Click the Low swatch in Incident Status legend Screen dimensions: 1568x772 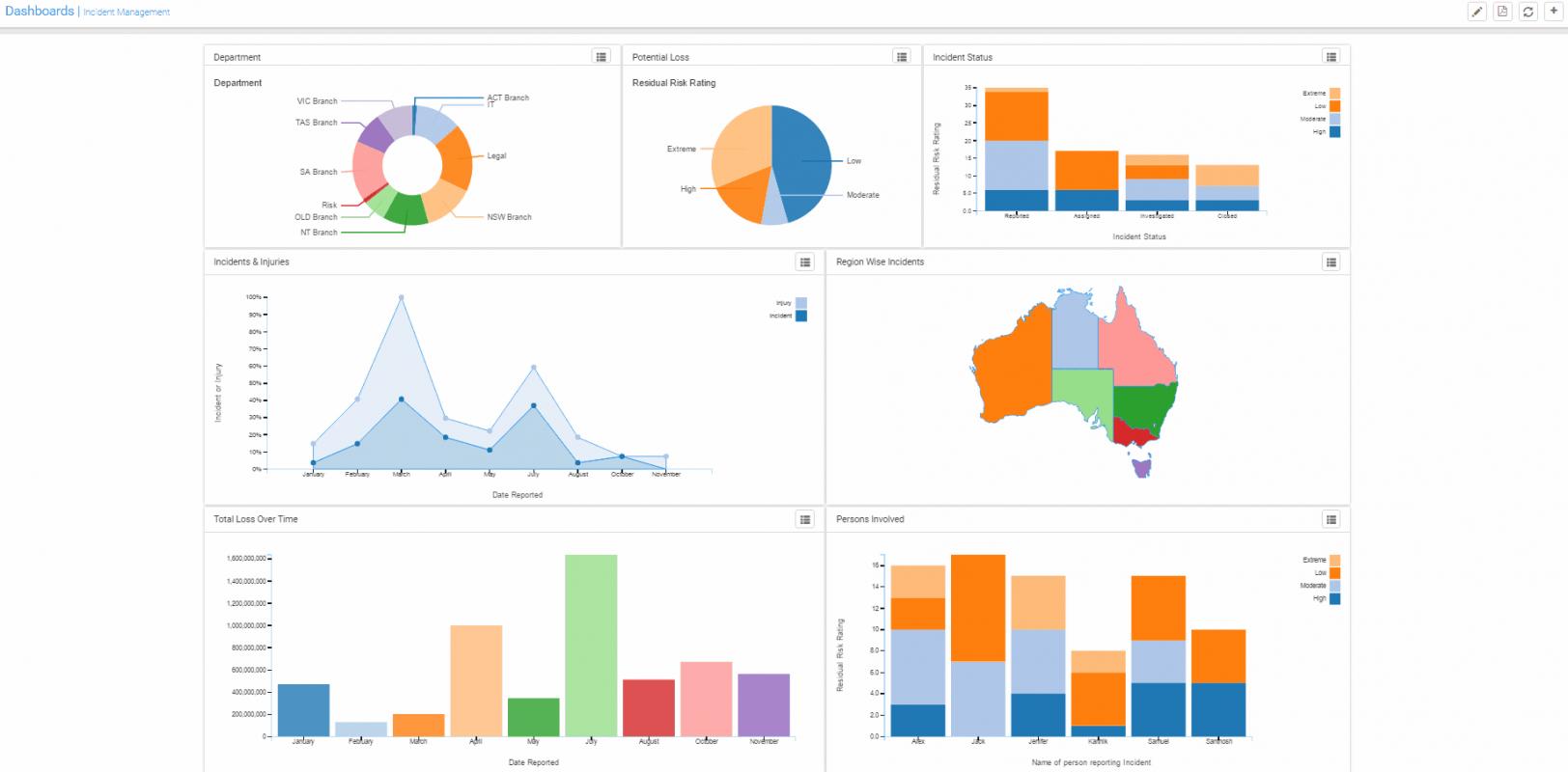pos(1335,106)
